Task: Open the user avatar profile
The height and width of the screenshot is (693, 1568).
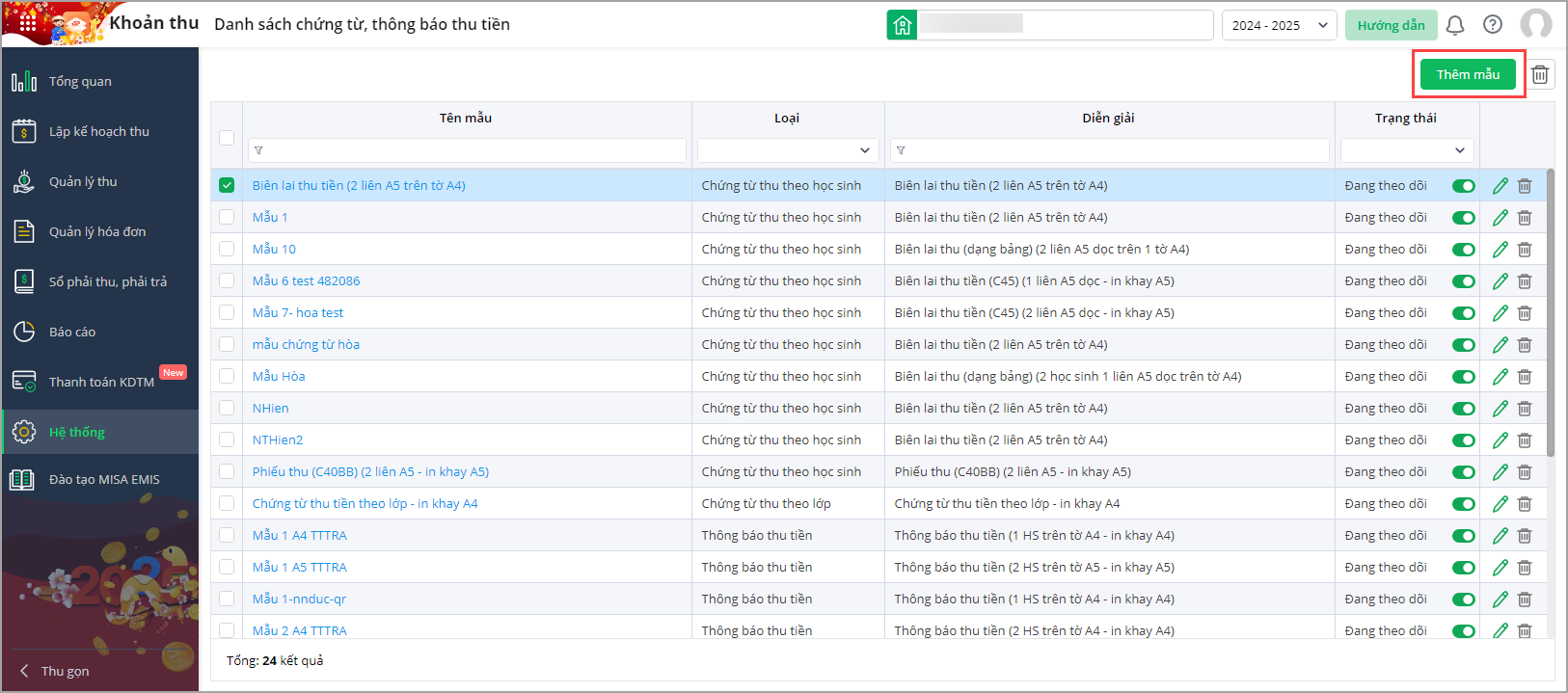Action: point(1536,25)
